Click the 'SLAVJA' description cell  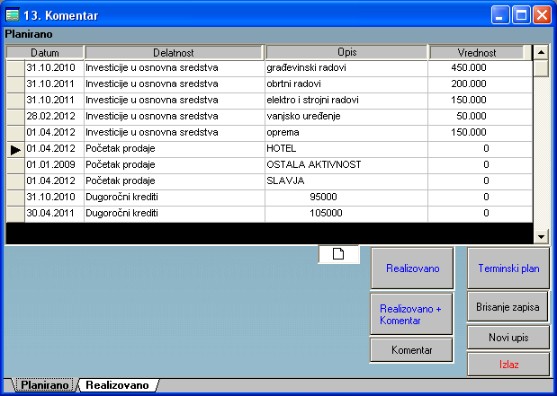tap(346, 181)
